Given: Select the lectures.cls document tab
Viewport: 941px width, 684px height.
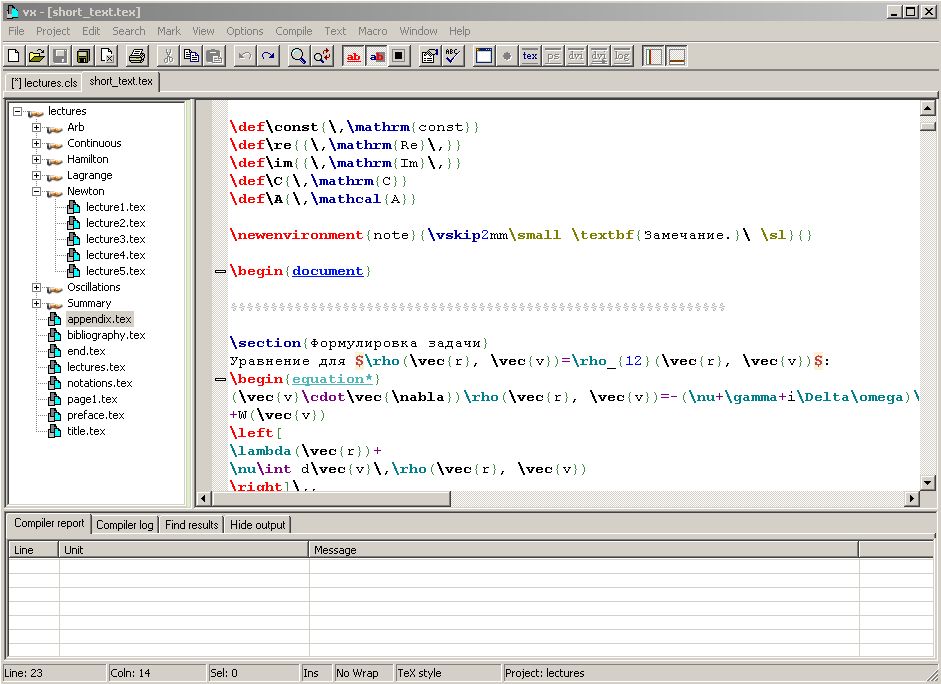Looking at the screenshot, I should click(x=44, y=83).
